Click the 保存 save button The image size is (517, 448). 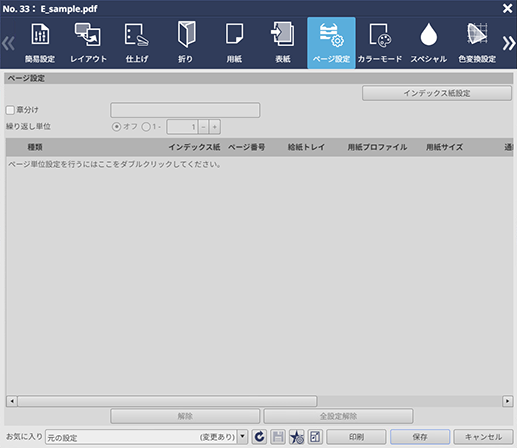420,437
